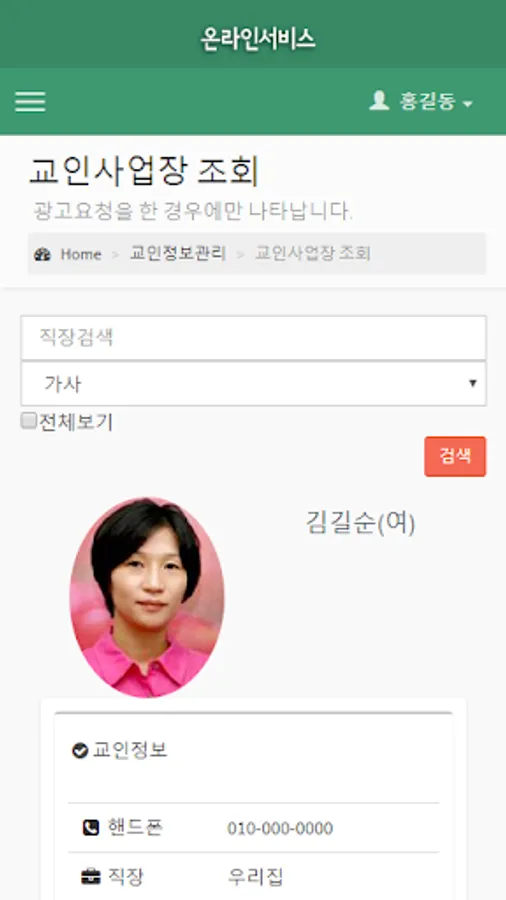This screenshot has width=506, height=900.
Task: Select the 교인사업장 조회 breadcrumb item
Action: click(313, 253)
